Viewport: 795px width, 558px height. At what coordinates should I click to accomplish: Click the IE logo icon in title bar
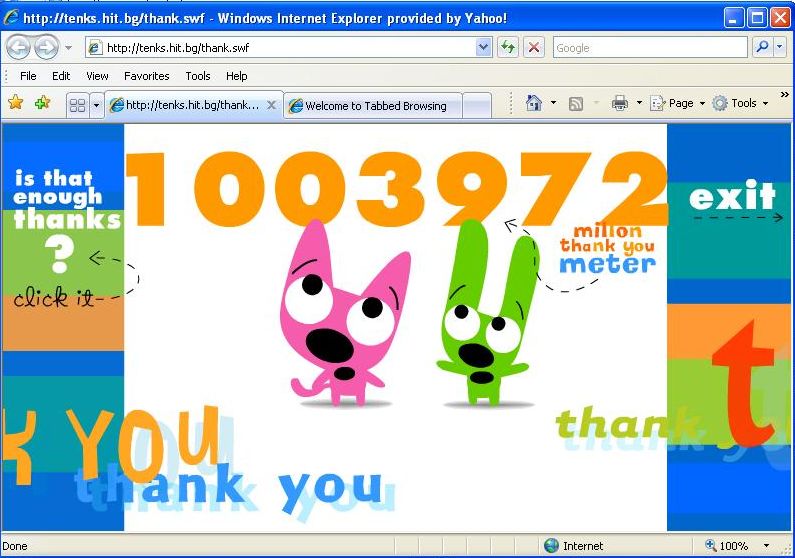pyautogui.click(x=10, y=18)
